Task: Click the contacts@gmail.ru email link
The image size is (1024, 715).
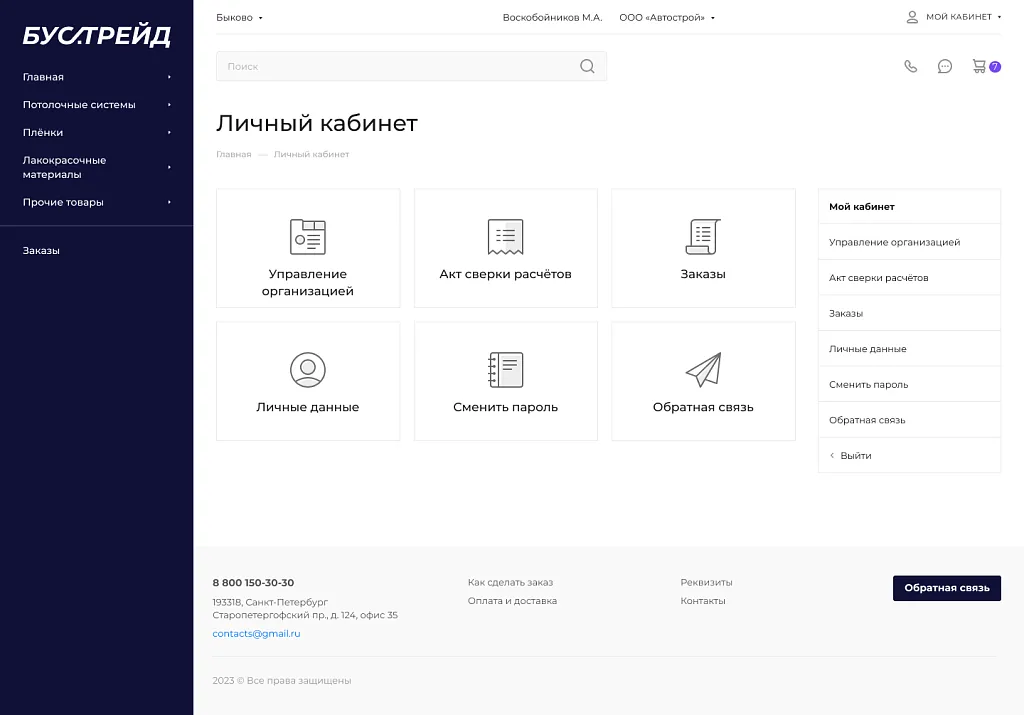Action: (x=256, y=634)
